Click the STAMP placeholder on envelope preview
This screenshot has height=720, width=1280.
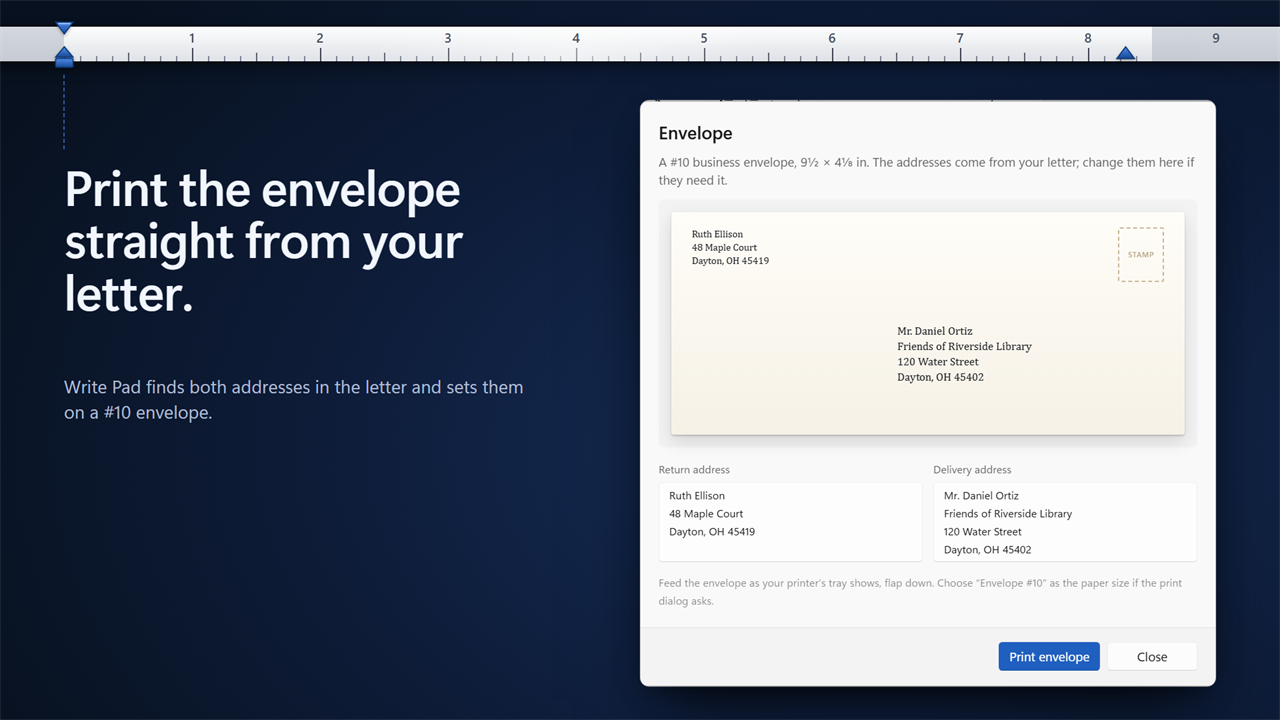[1141, 255]
